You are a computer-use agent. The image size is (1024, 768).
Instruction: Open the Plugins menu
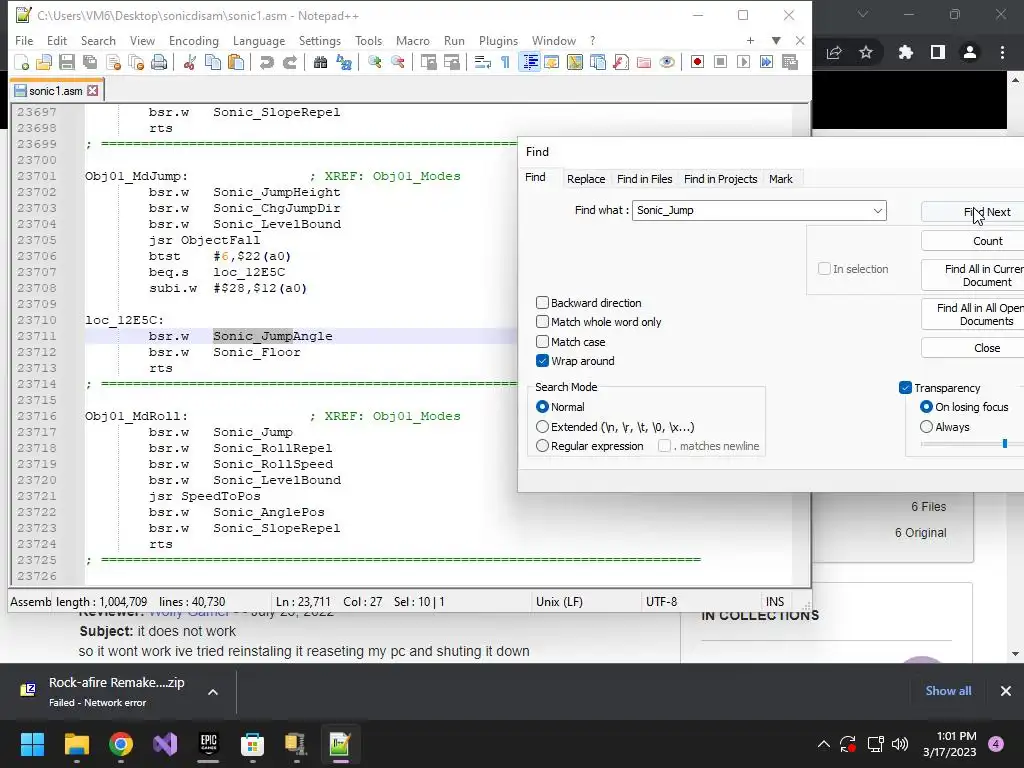click(x=498, y=40)
